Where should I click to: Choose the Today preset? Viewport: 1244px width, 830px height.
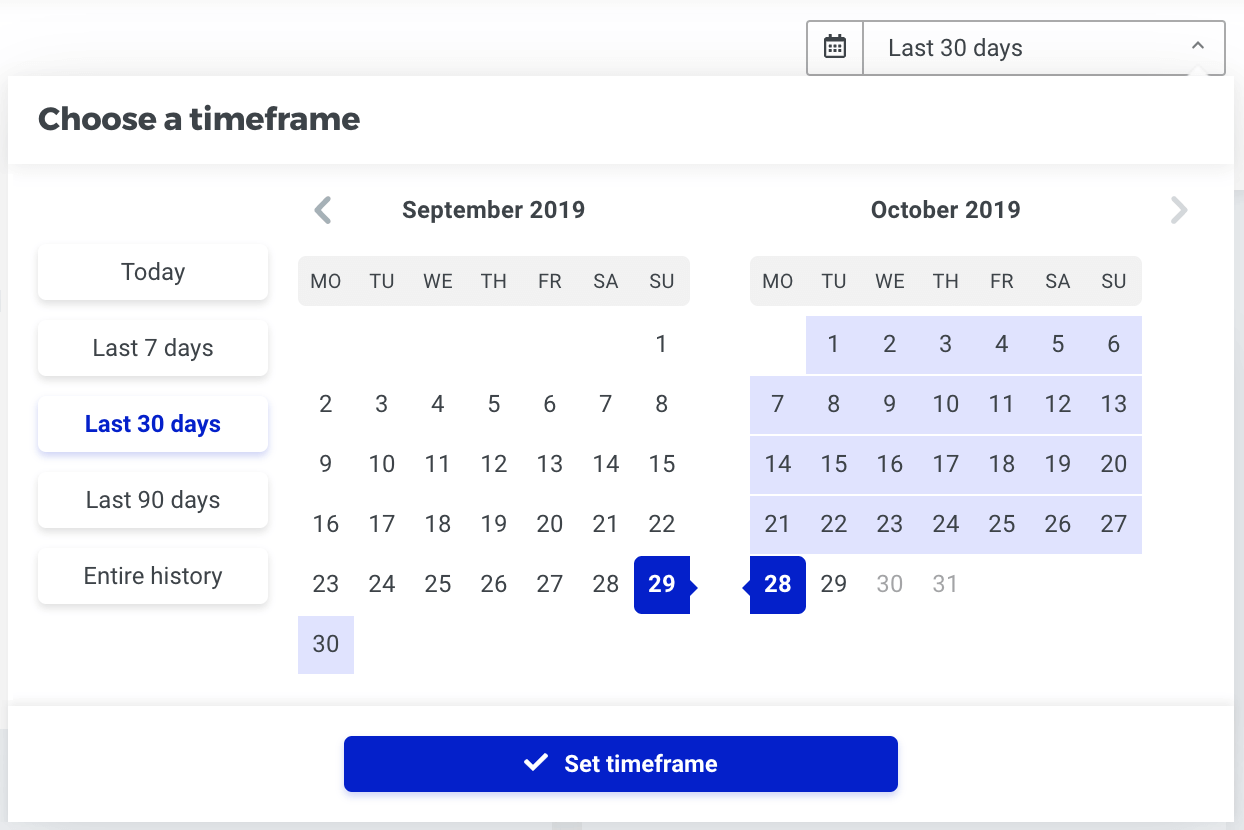(153, 272)
